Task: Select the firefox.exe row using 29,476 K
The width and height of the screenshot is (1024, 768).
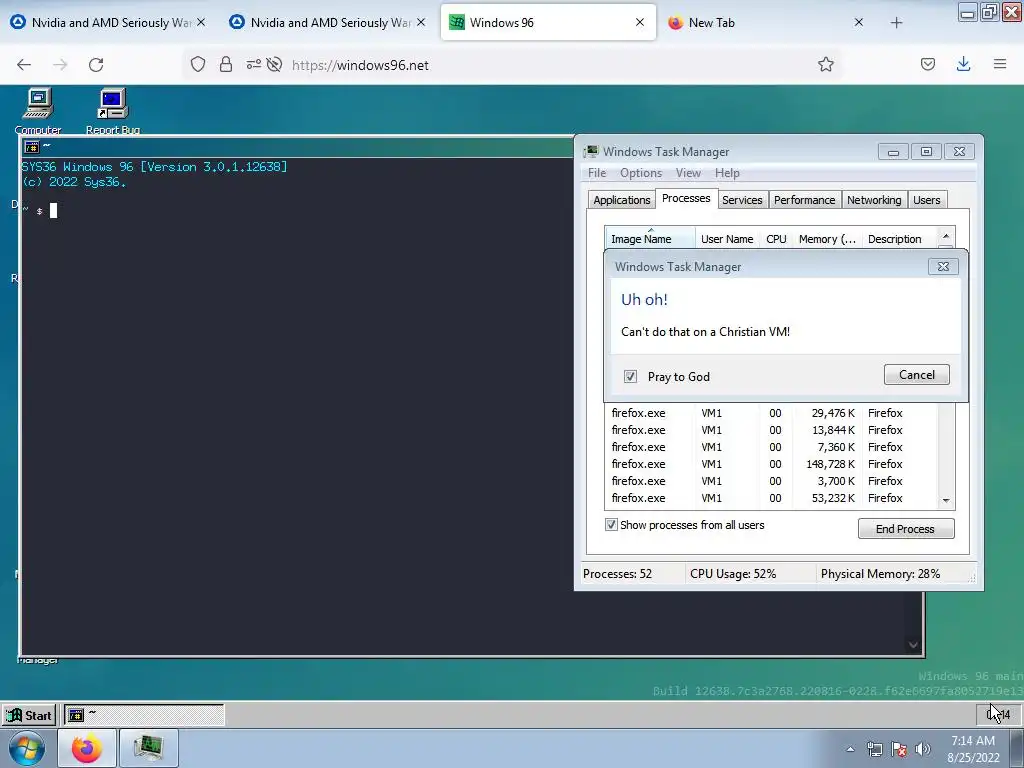Action: pyautogui.click(x=771, y=413)
